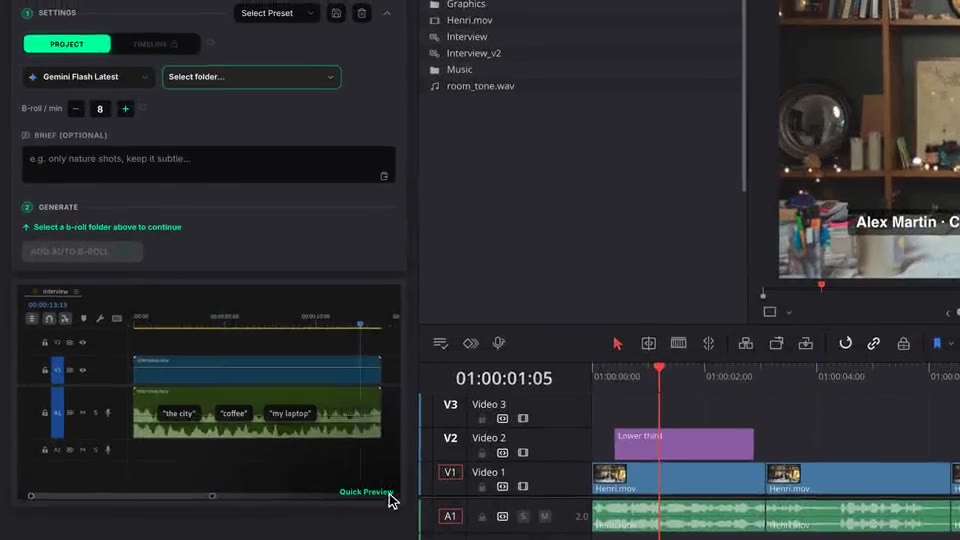This screenshot has width=960, height=540.
Task: Click auto track selector on Video 3
Action: [502, 419]
